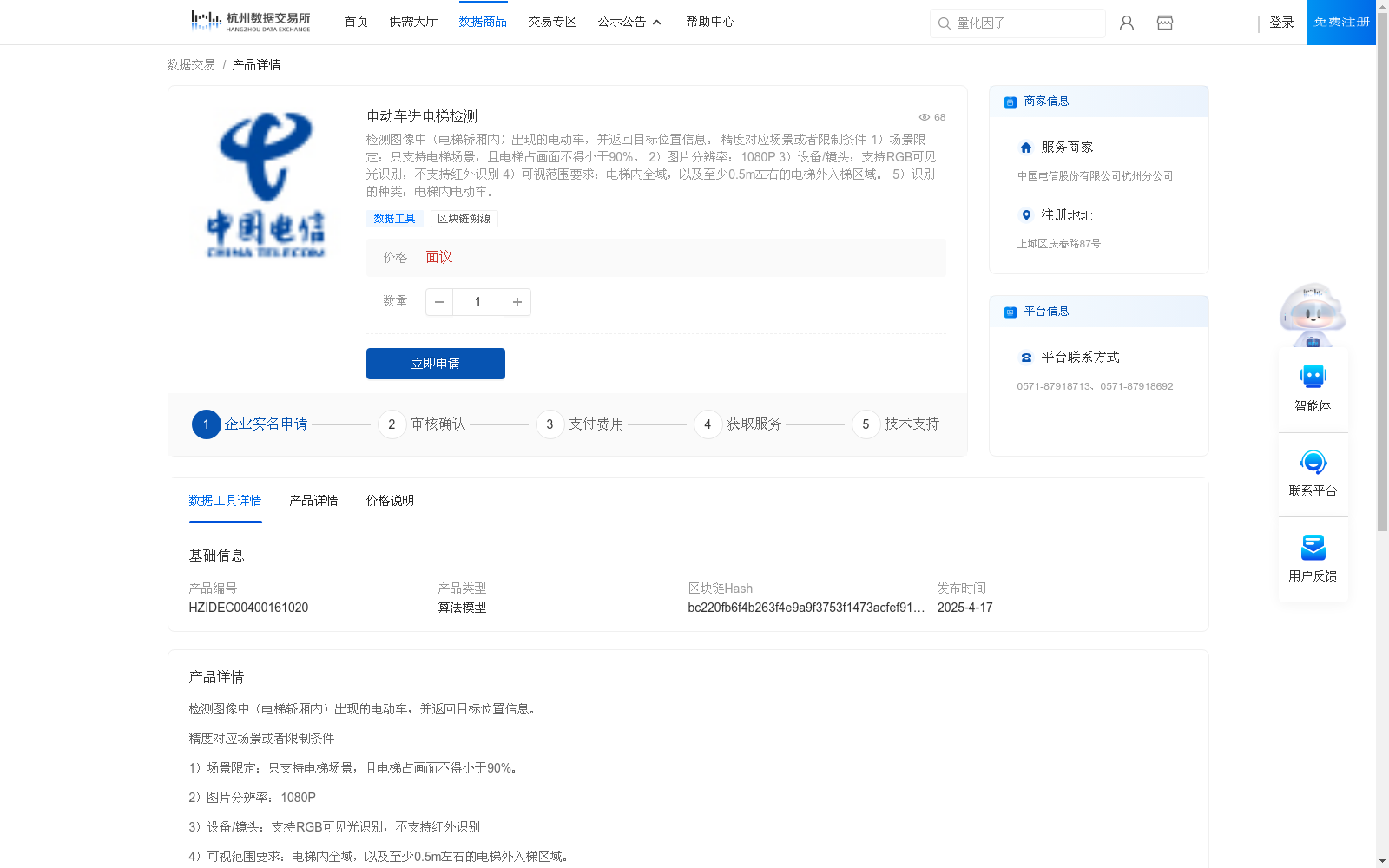Click the 平台信息 panel icon

click(1010, 312)
